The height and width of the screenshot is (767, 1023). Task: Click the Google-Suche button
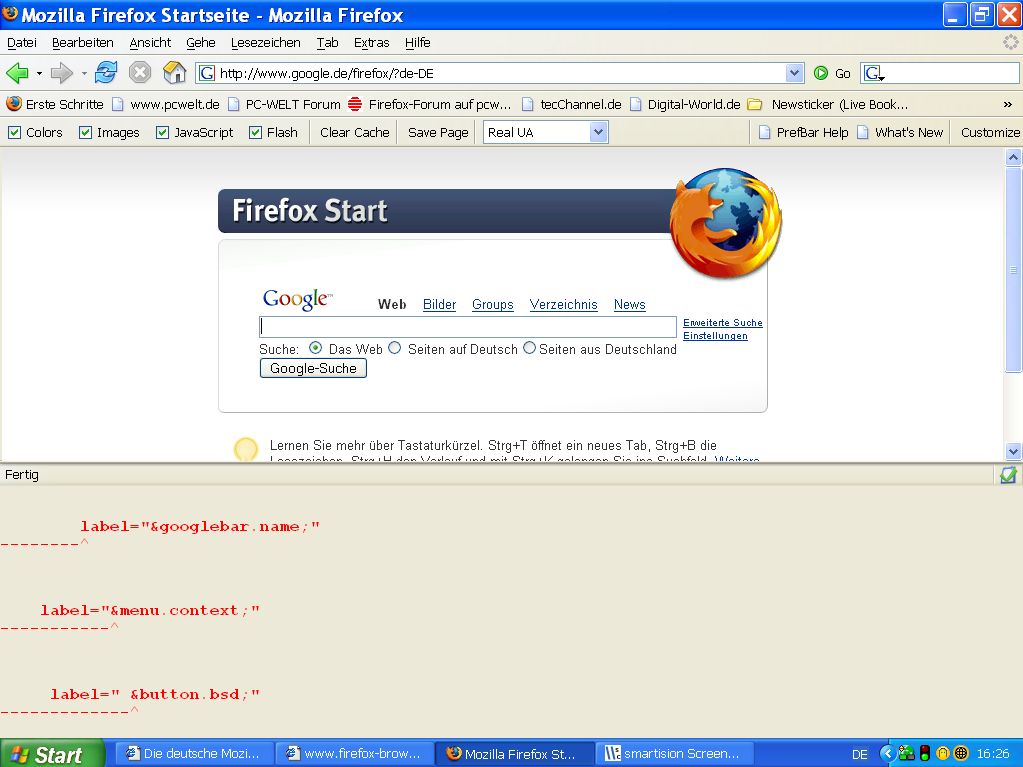pyautogui.click(x=313, y=368)
